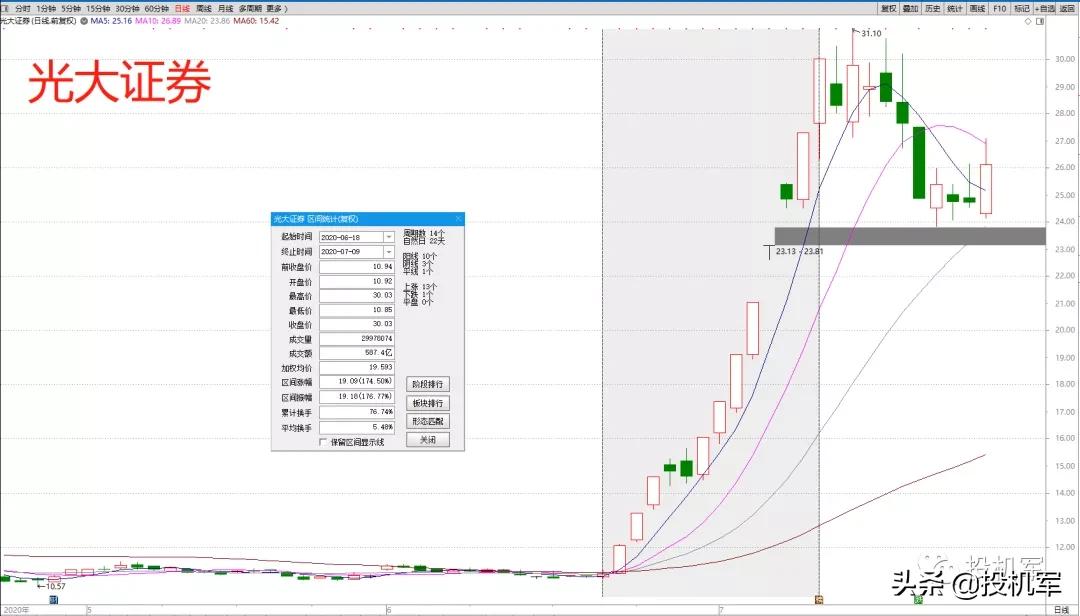1080x616 pixels.
Task: Click the window icon left of 分时
Action: click(5, 8)
